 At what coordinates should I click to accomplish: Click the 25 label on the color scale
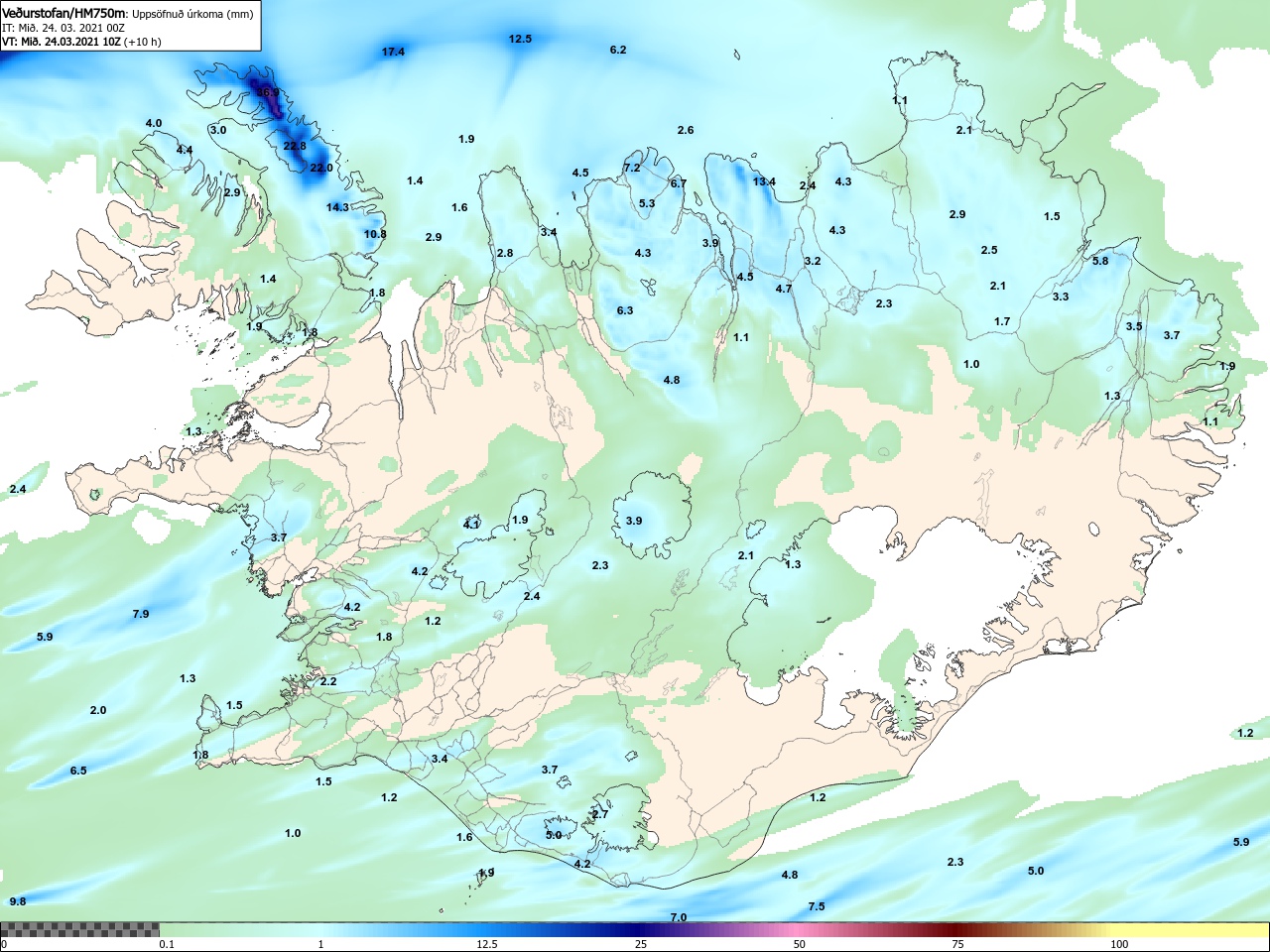click(x=643, y=944)
